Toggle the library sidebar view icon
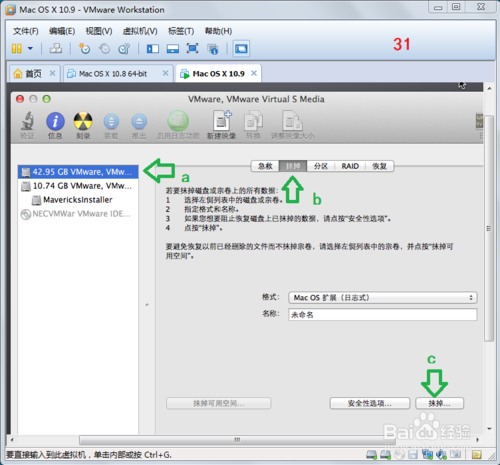The image size is (500, 465). coord(153,49)
